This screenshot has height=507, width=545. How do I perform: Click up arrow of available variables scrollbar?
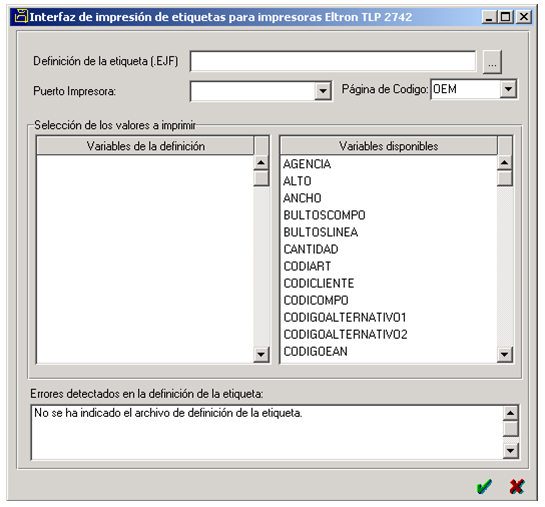coord(504,163)
